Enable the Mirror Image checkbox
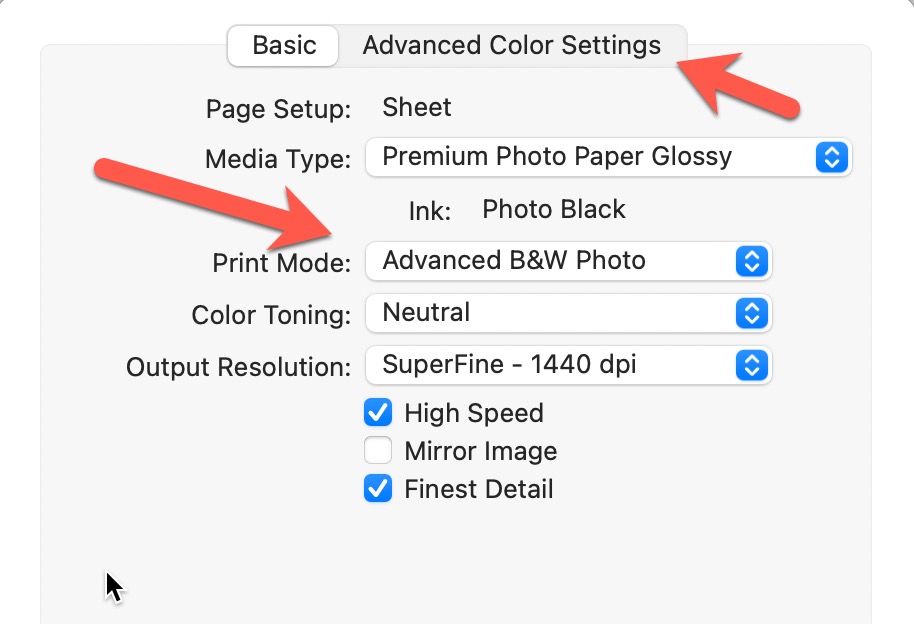This screenshot has width=914, height=624. [x=378, y=451]
